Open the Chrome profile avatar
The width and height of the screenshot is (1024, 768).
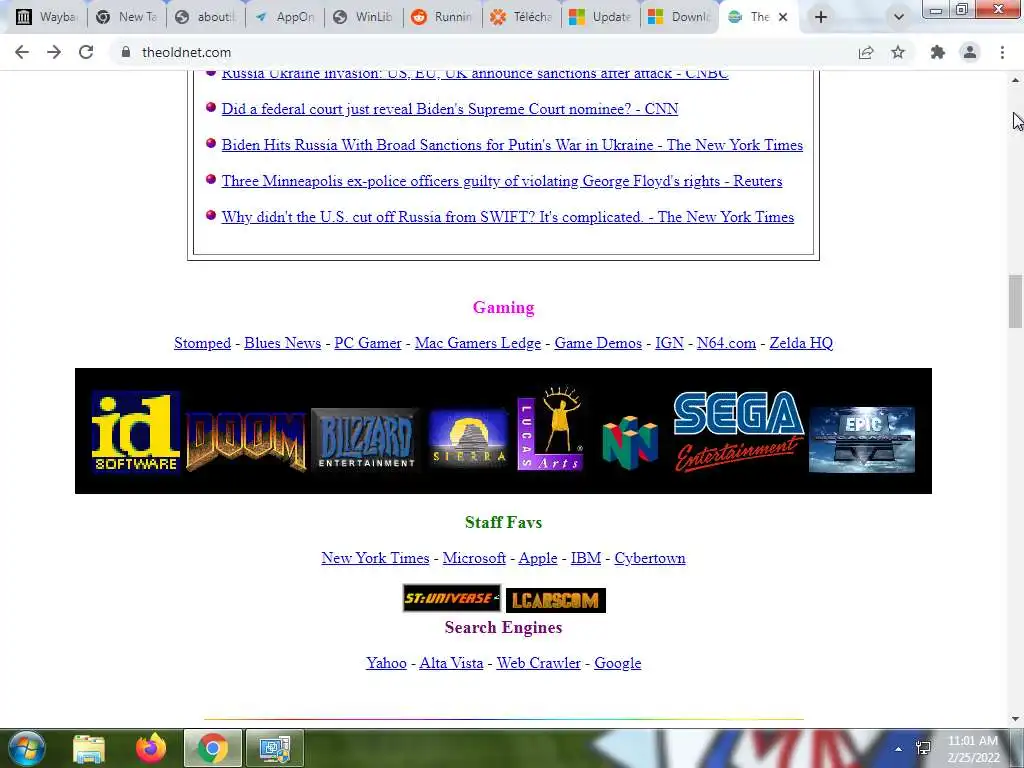(x=970, y=52)
